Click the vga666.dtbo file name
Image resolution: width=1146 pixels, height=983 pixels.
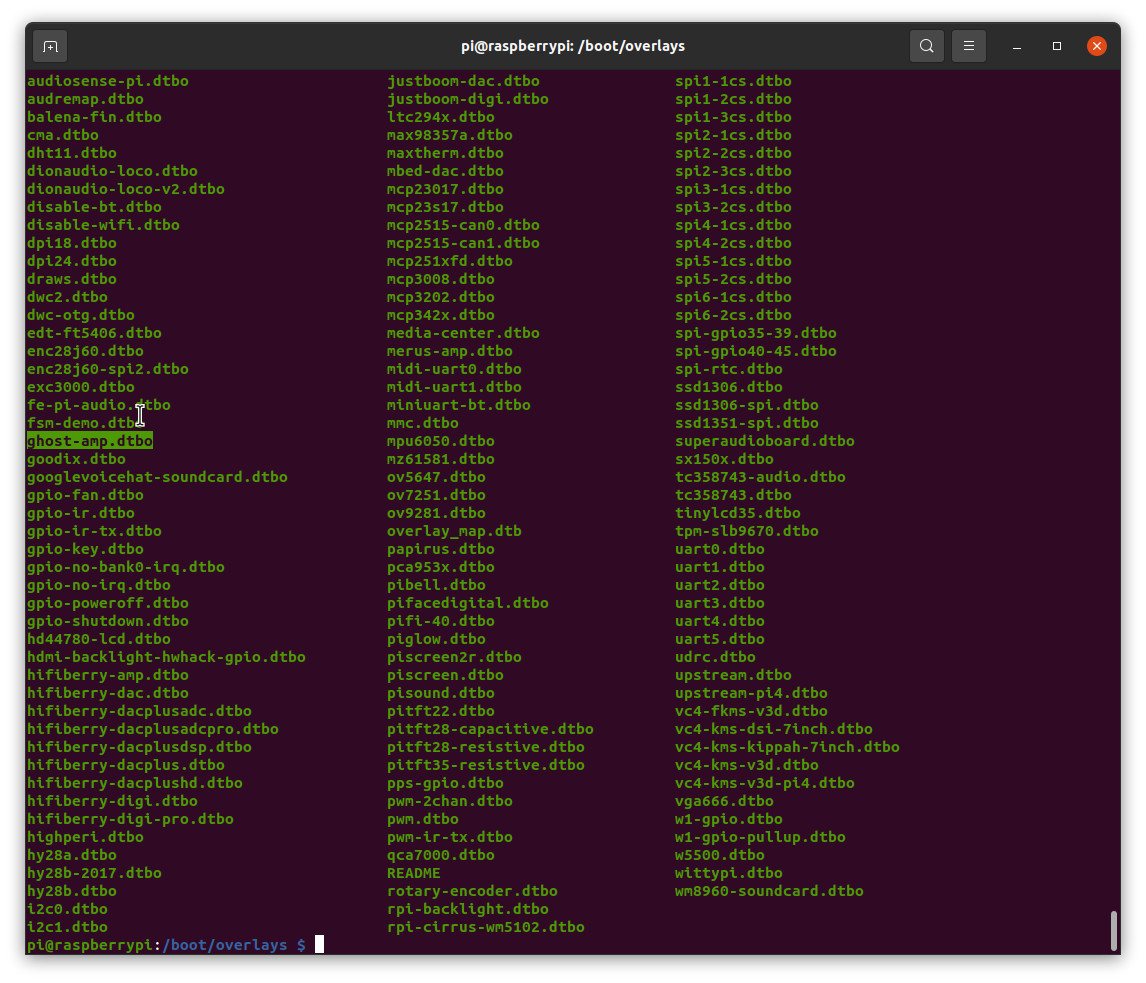point(724,801)
